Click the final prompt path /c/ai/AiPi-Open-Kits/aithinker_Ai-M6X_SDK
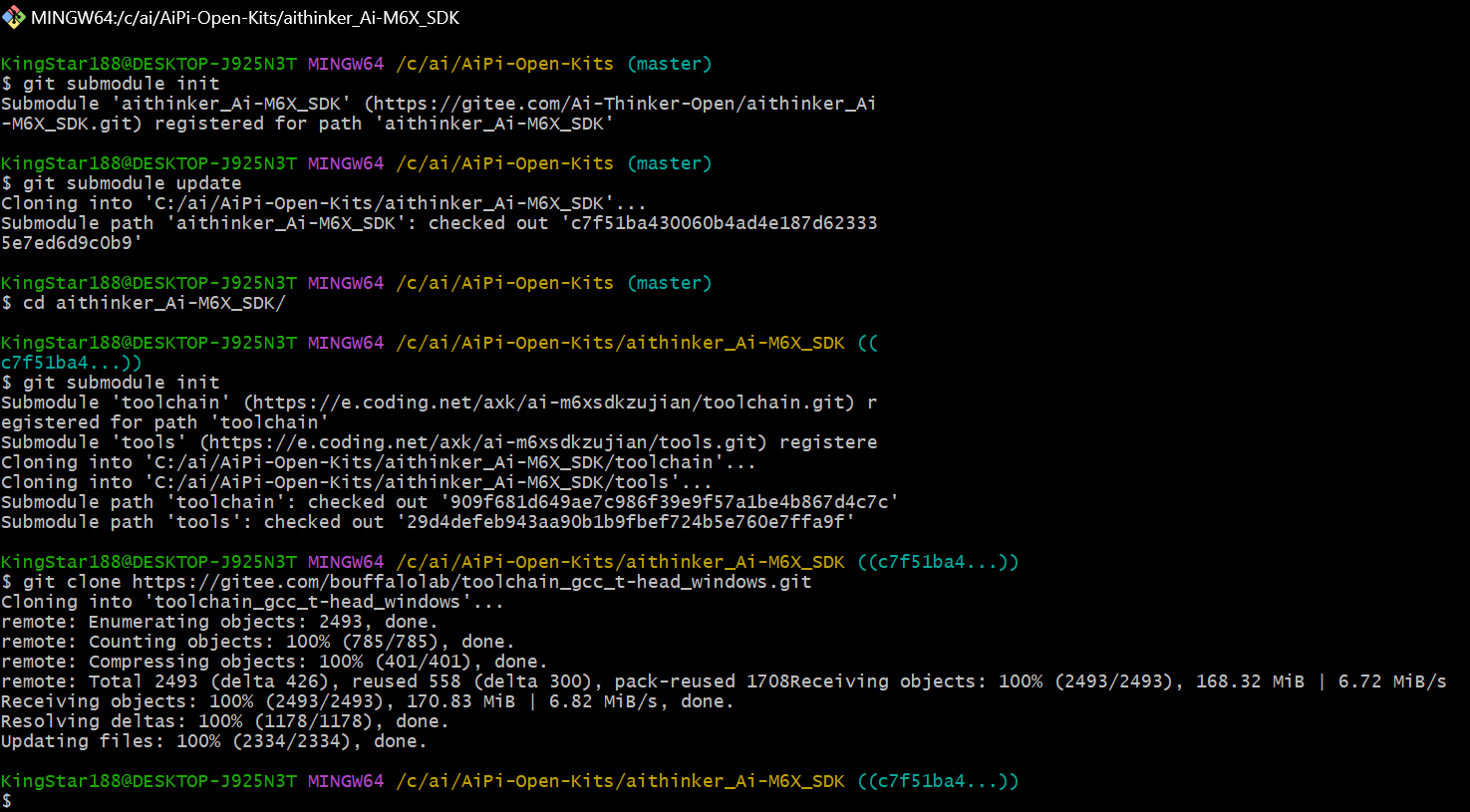 (x=620, y=781)
